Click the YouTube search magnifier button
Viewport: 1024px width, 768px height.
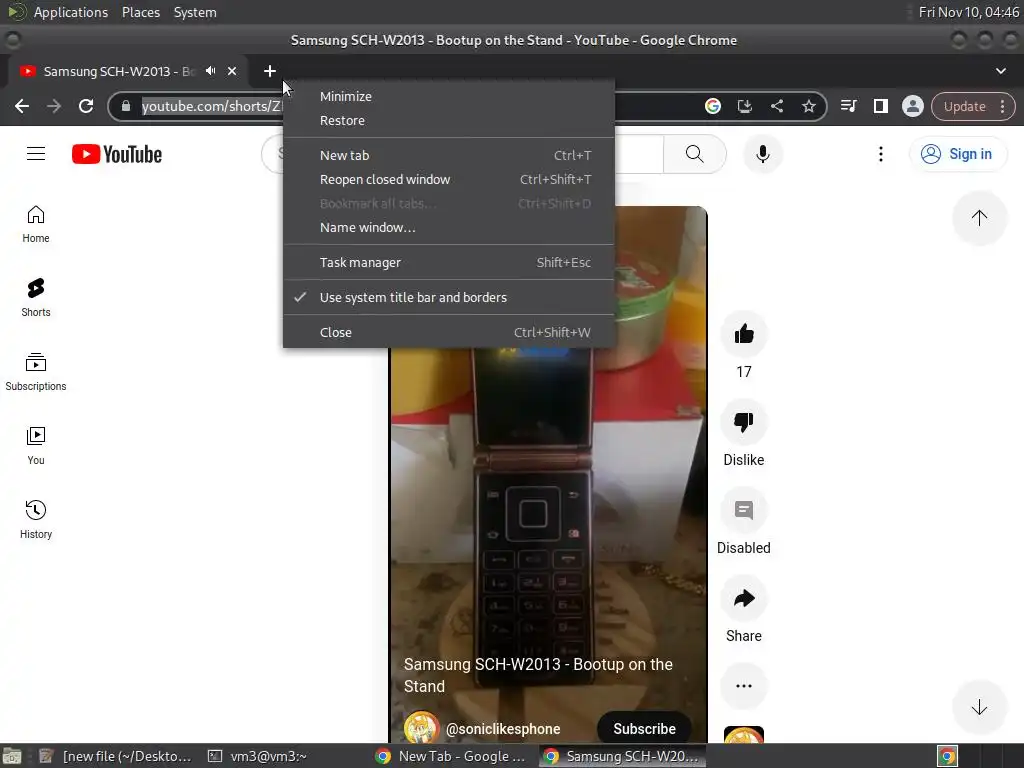pyautogui.click(x=695, y=154)
